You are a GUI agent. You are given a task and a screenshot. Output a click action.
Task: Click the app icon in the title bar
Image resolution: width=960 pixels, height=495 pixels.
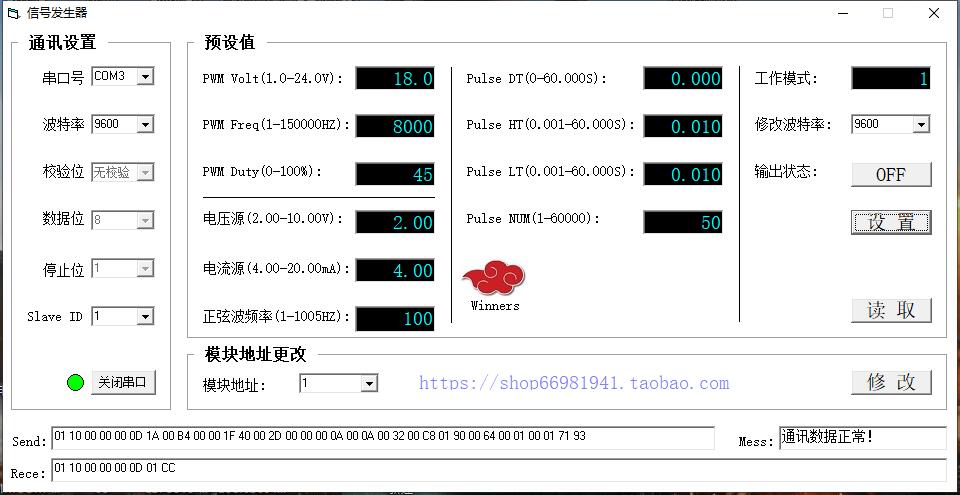[13, 13]
